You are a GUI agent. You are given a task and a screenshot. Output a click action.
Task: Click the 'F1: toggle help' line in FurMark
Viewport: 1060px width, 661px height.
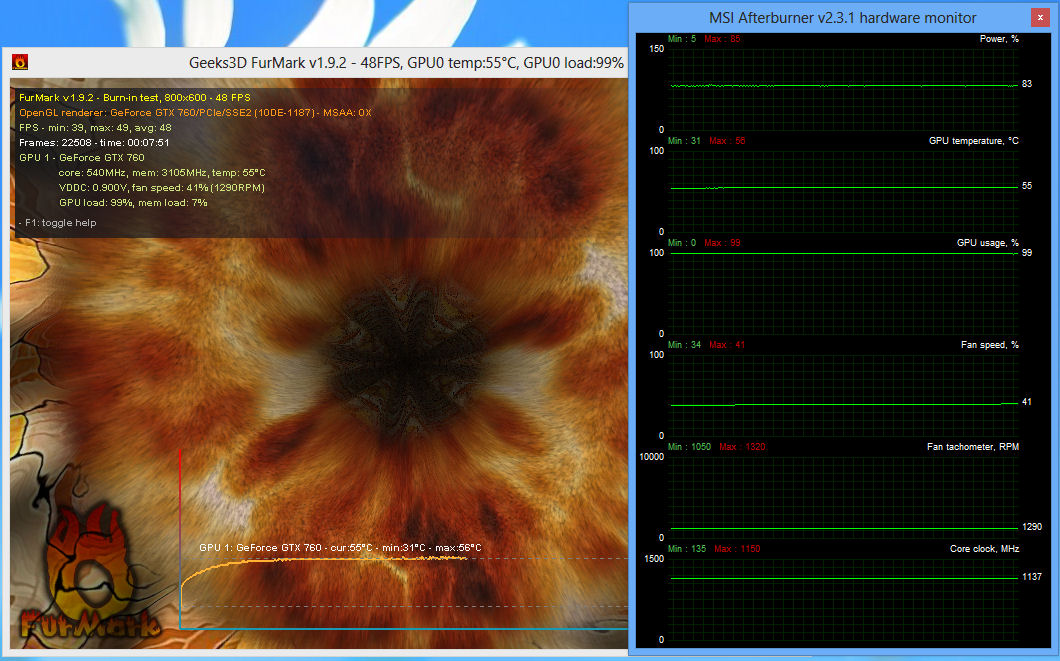pyautogui.click(x=57, y=222)
